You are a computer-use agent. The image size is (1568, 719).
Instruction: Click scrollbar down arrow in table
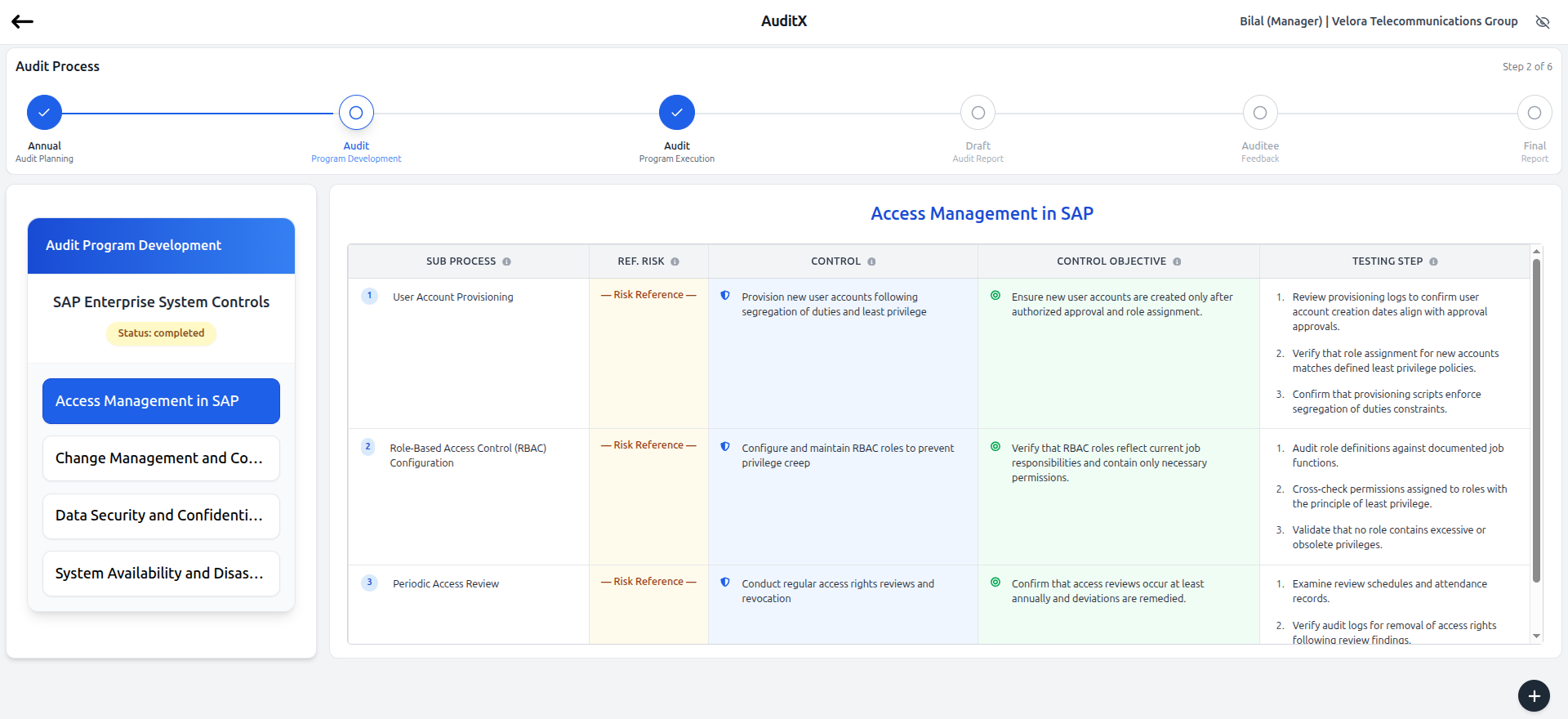pyautogui.click(x=1536, y=636)
